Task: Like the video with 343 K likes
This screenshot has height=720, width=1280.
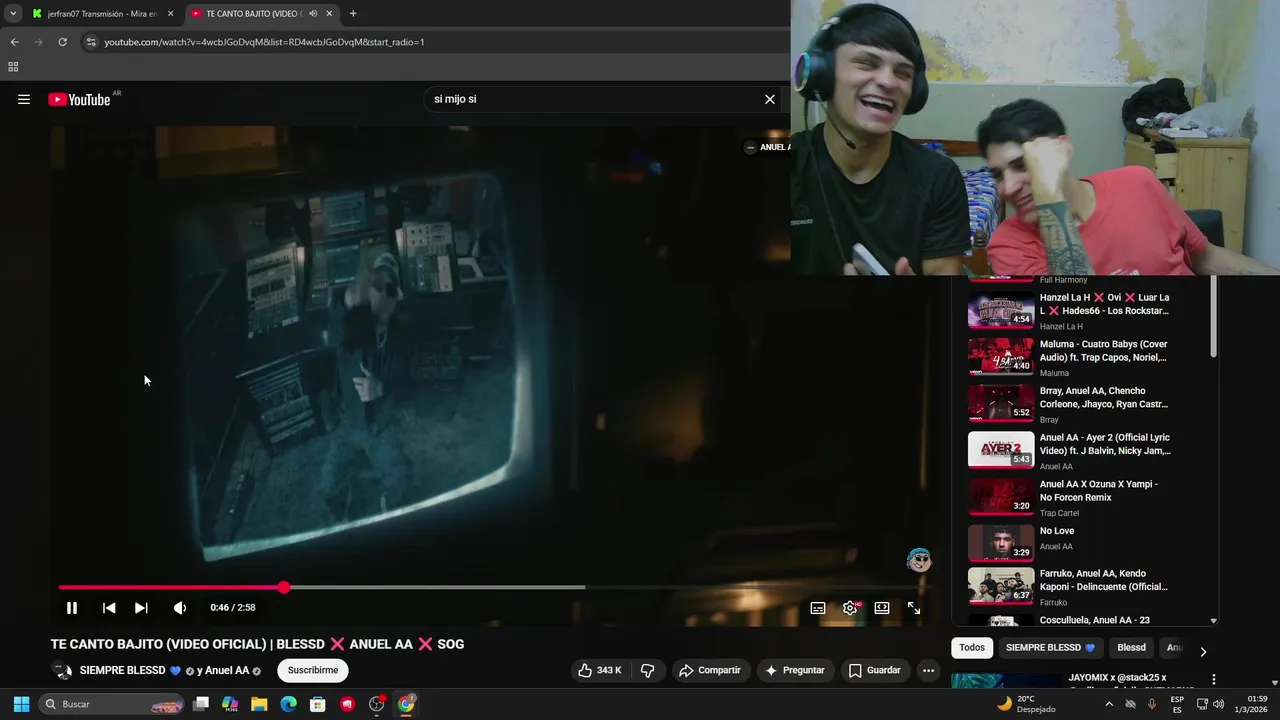Action: (600, 670)
